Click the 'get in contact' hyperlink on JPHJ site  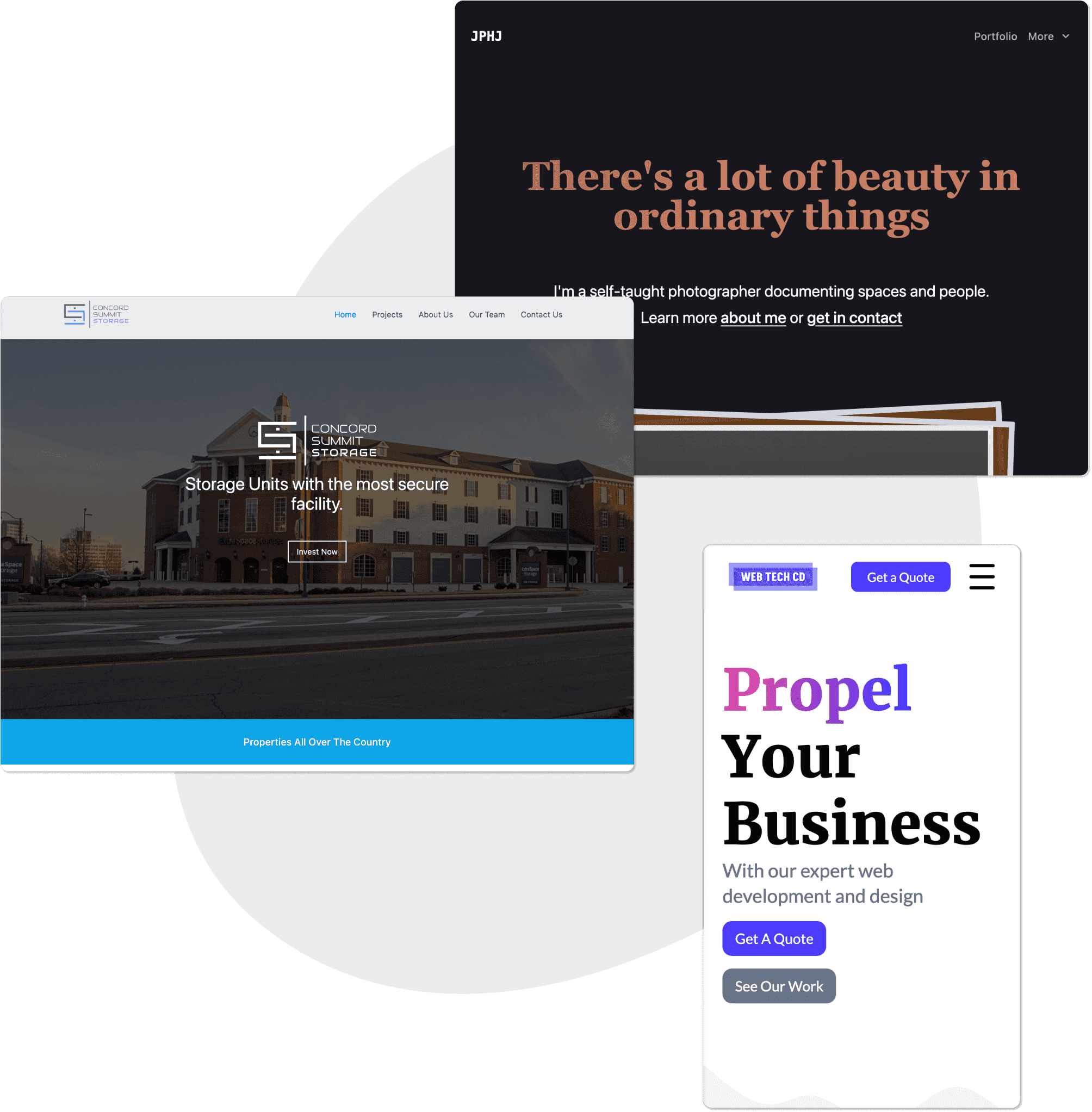tap(855, 318)
